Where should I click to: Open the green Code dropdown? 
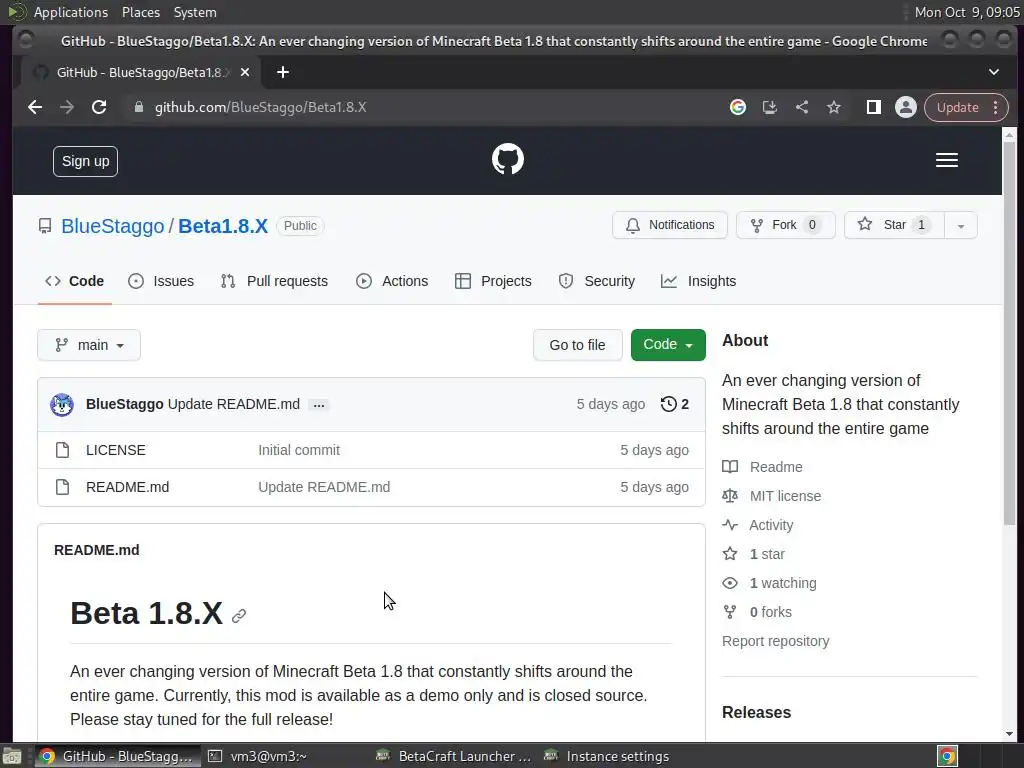point(668,345)
